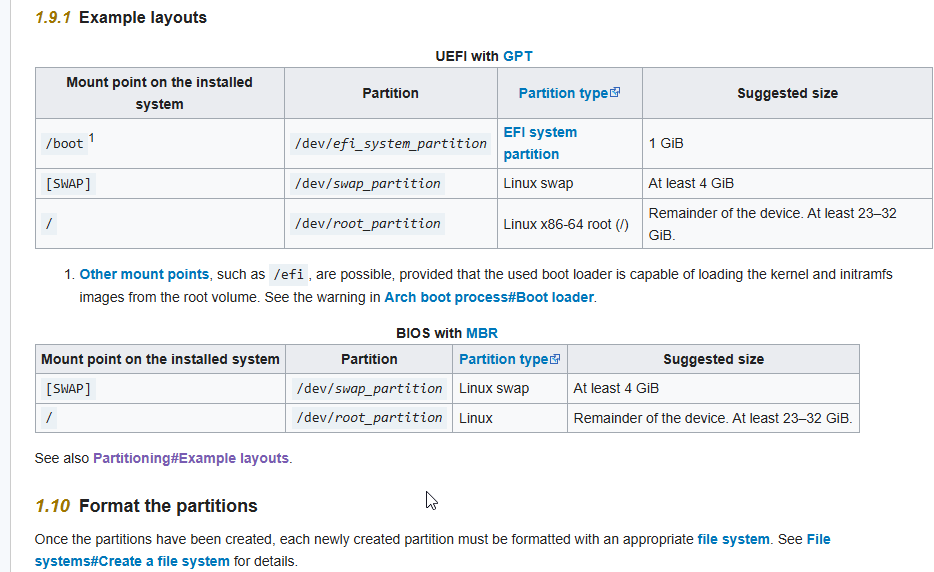
Task: Click the Mount point header in BIOS table
Action: [160, 359]
